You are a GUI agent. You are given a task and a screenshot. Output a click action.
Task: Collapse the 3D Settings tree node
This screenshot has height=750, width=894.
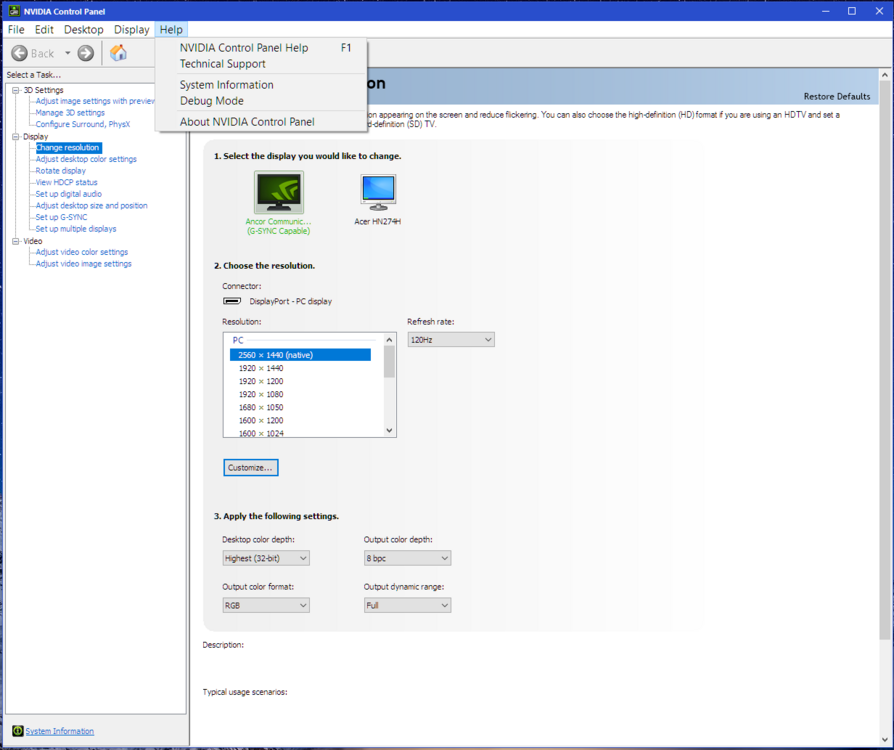[x=16, y=90]
